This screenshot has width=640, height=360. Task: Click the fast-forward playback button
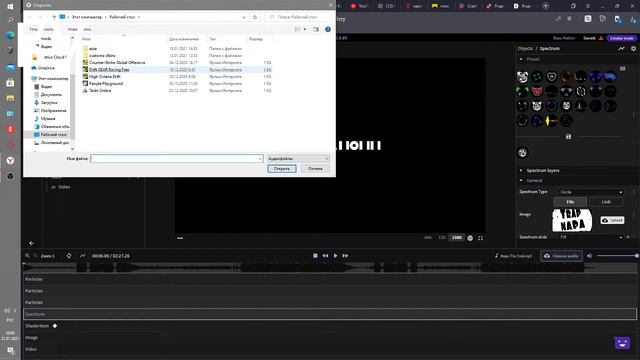(x=345, y=256)
